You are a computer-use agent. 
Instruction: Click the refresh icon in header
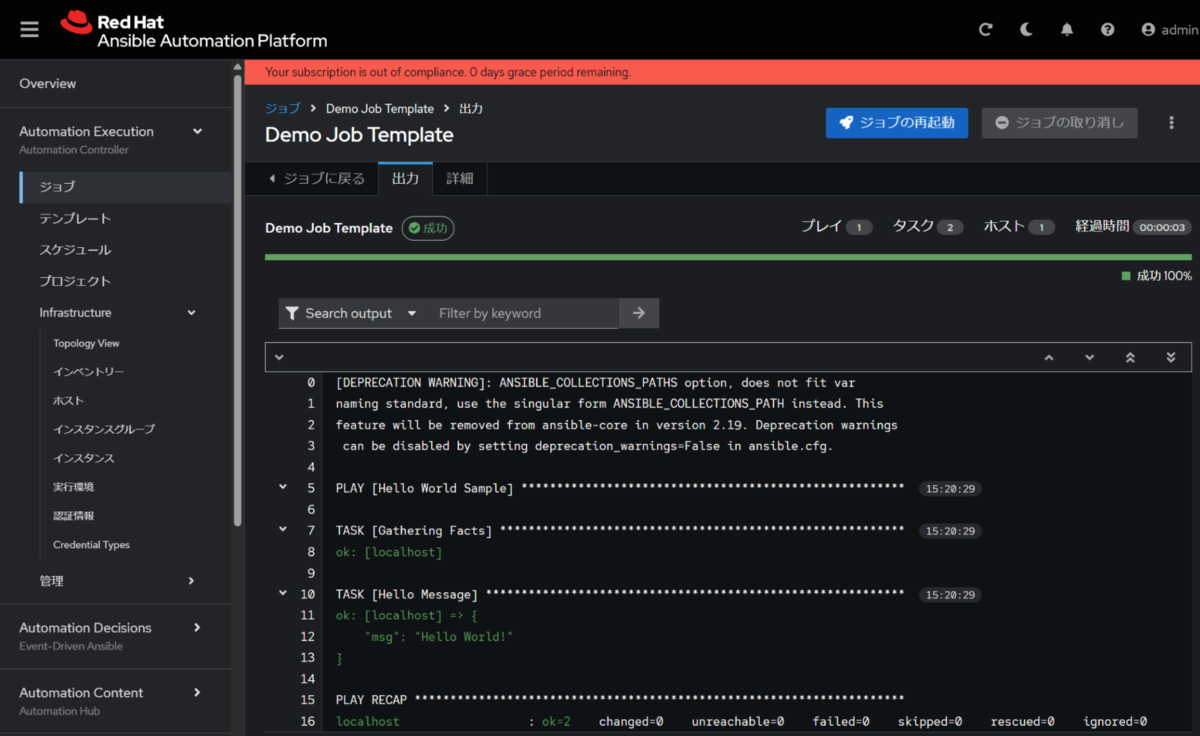pos(985,30)
